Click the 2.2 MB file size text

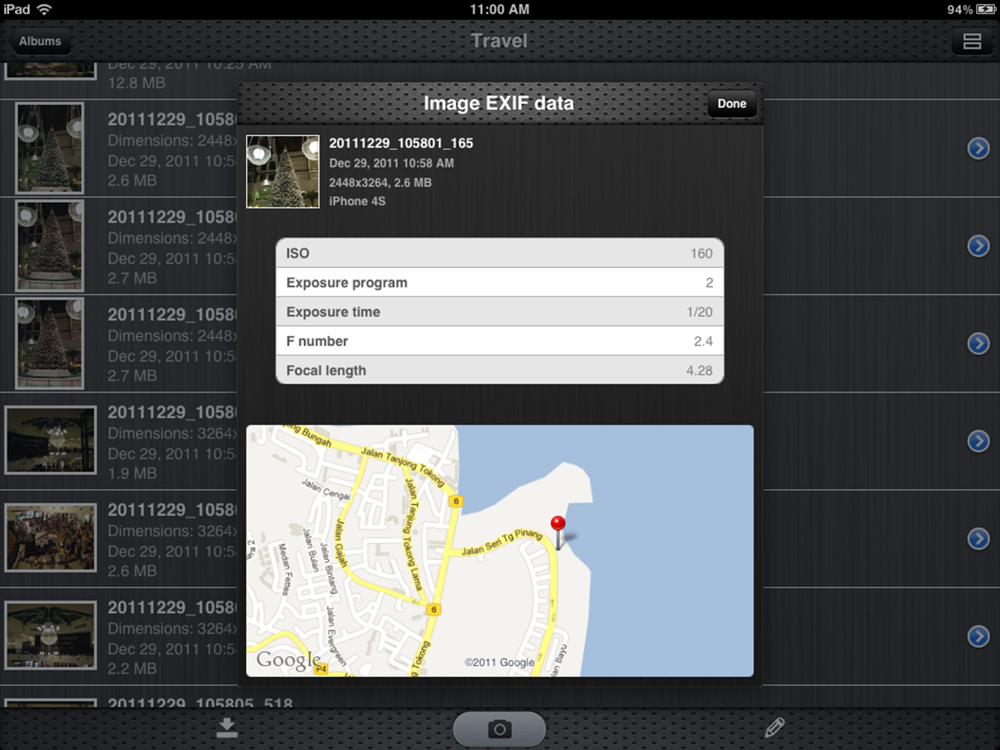click(132, 668)
